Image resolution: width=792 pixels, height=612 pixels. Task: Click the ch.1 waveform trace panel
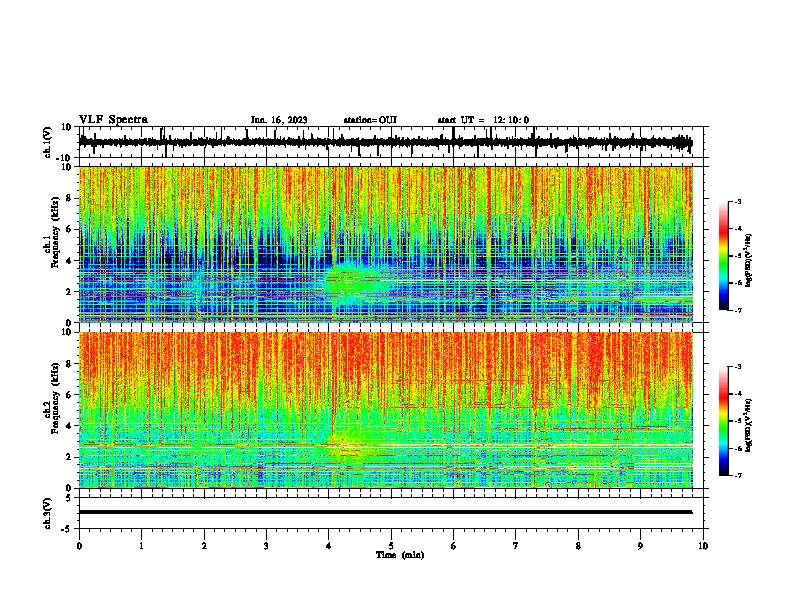[x=393, y=142]
